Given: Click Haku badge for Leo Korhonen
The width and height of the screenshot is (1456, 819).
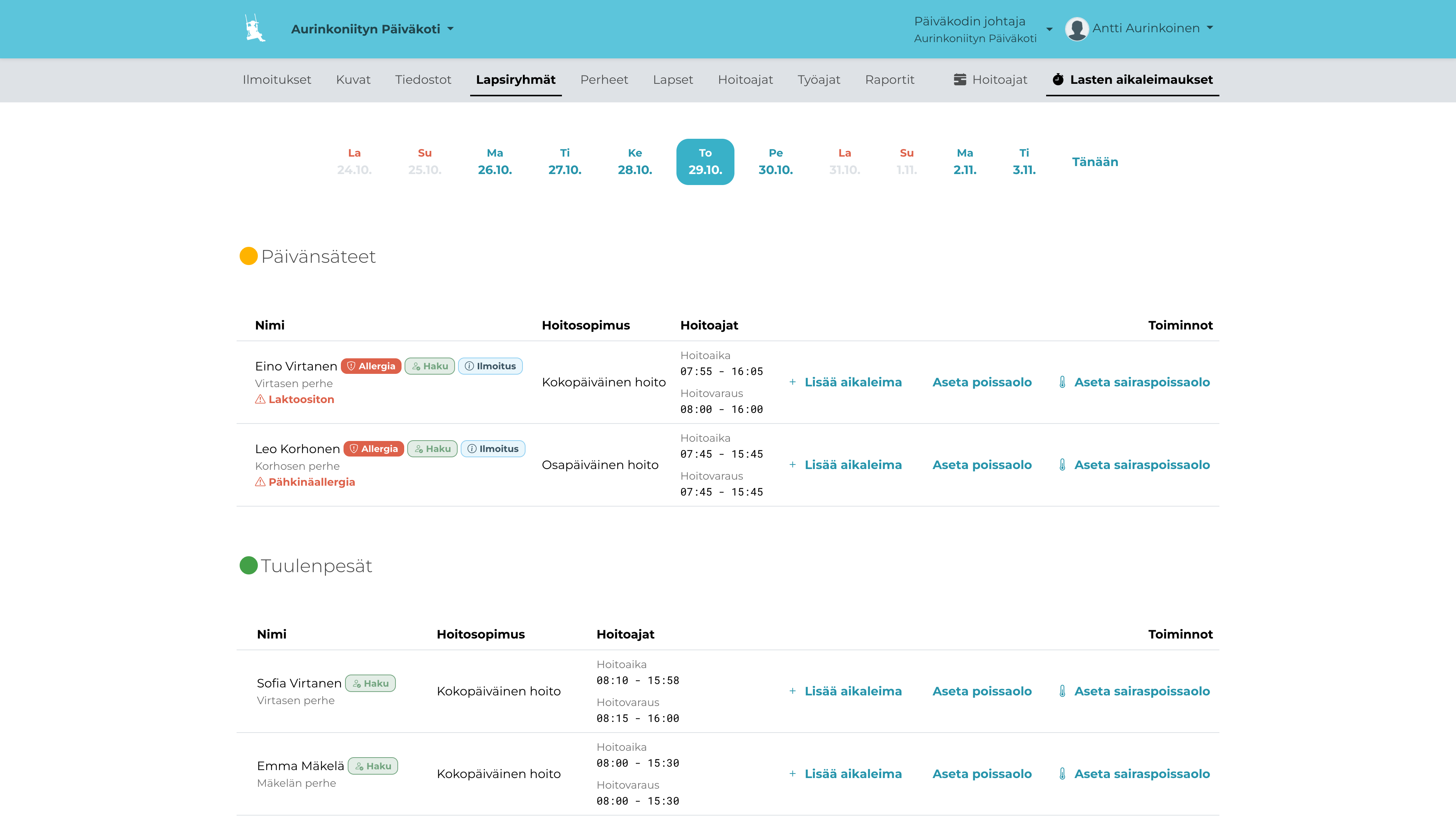Looking at the screenshot, I should tap(432, 449).
